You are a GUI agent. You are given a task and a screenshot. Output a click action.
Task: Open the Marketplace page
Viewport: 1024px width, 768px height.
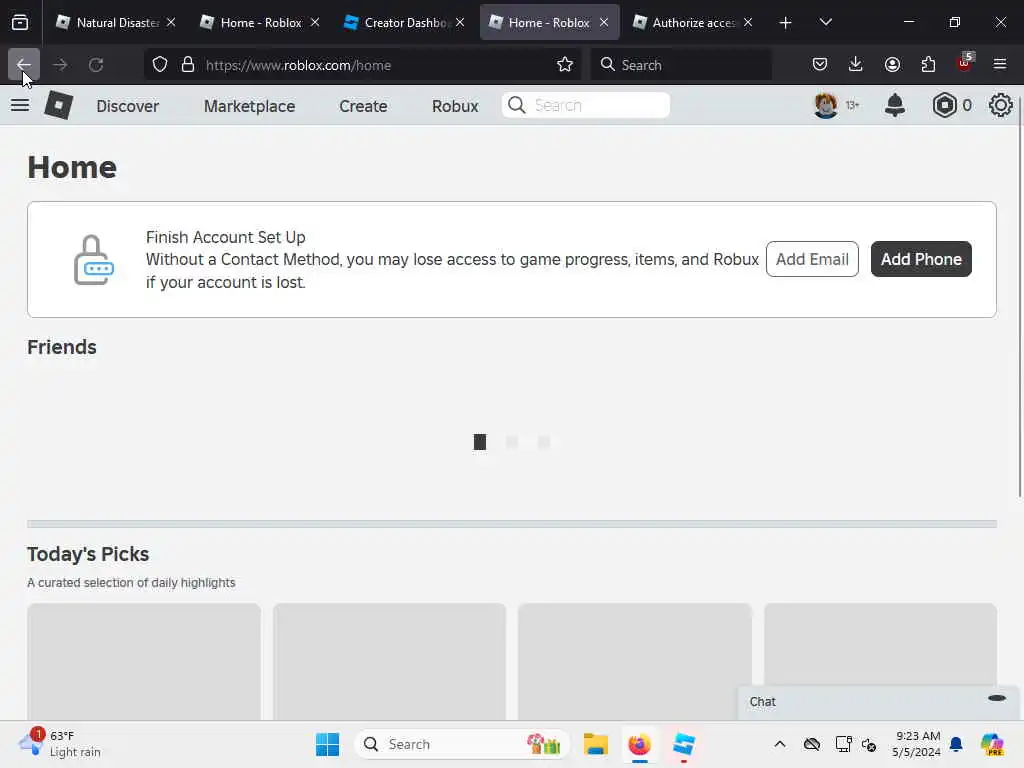coord(249,106)
